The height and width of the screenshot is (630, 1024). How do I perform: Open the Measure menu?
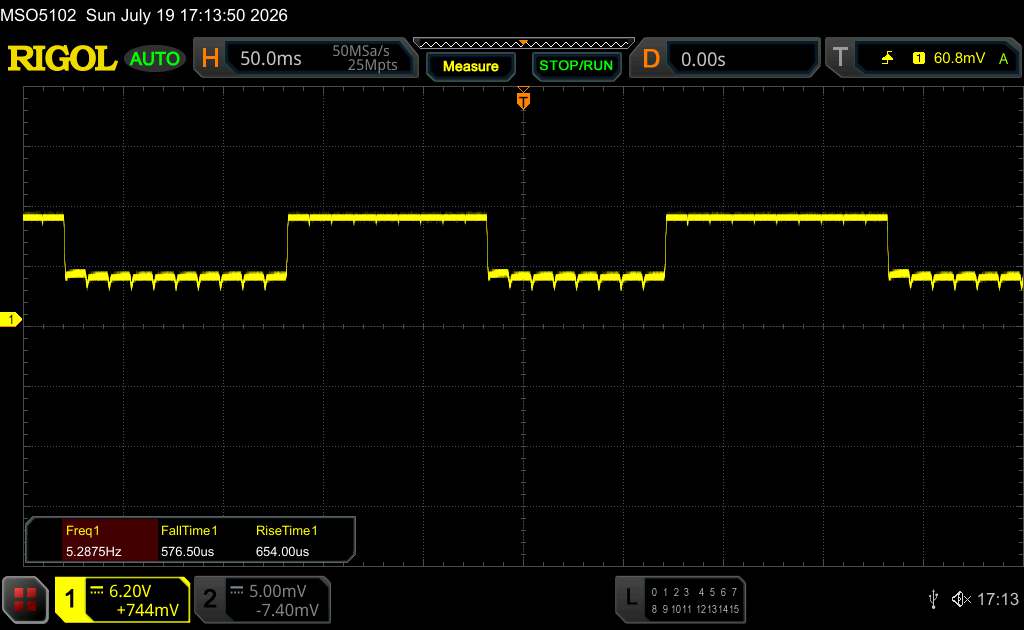coord(470,66)
